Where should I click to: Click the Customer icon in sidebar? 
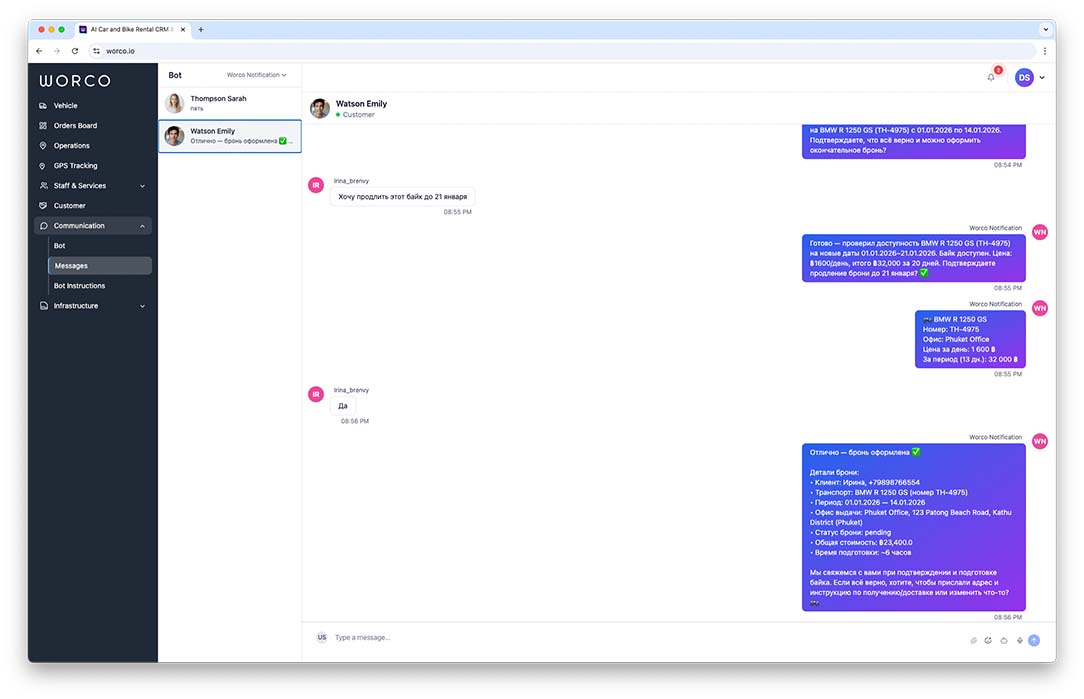[43, 206]
